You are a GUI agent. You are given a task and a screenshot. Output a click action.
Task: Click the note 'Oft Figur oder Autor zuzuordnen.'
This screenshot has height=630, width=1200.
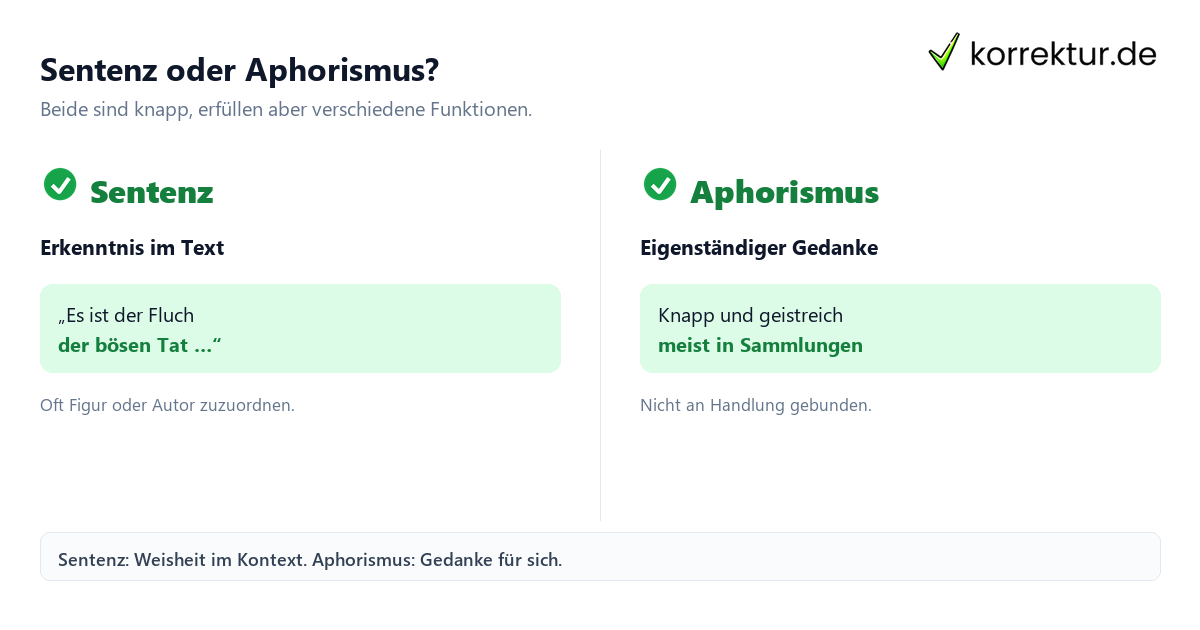(167, 405)
